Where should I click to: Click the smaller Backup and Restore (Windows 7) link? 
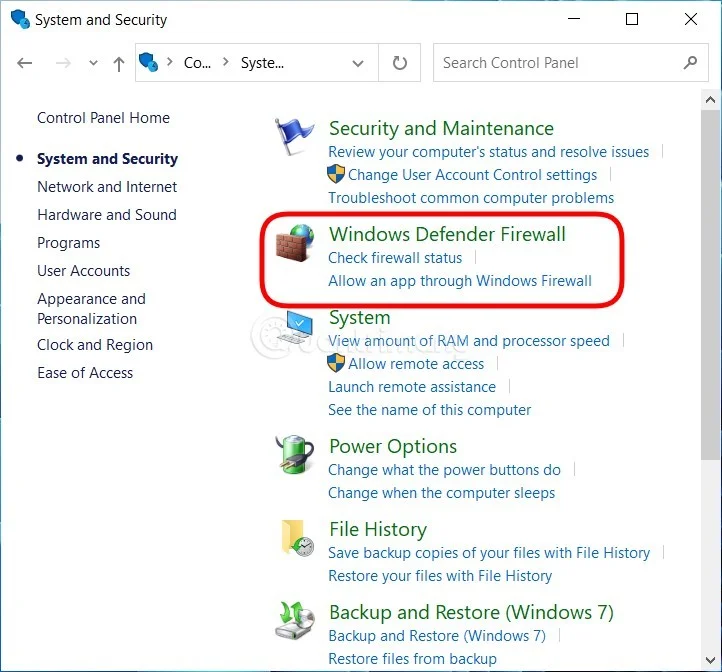(x=437, y=636)
